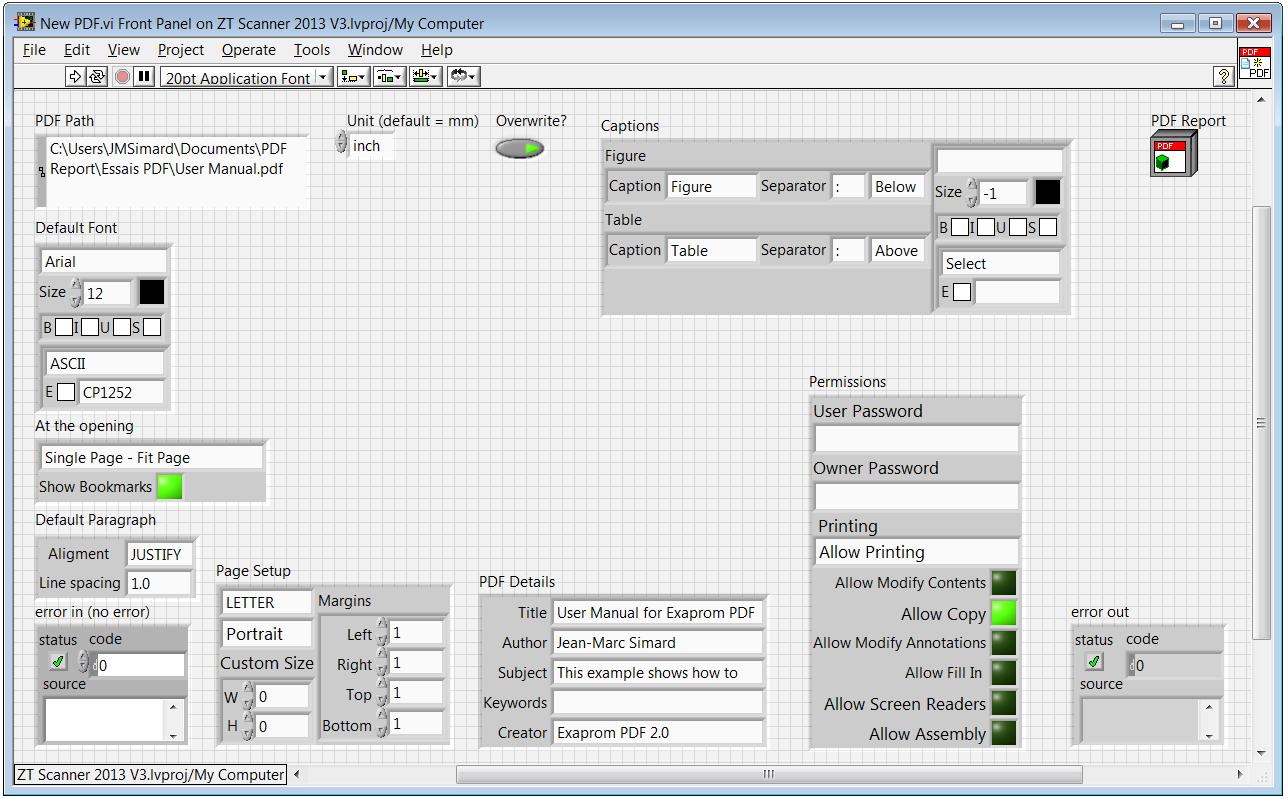The image size is (1288, 799).
Task: Click the Allow Printing selector
Action: coord(915,552)
